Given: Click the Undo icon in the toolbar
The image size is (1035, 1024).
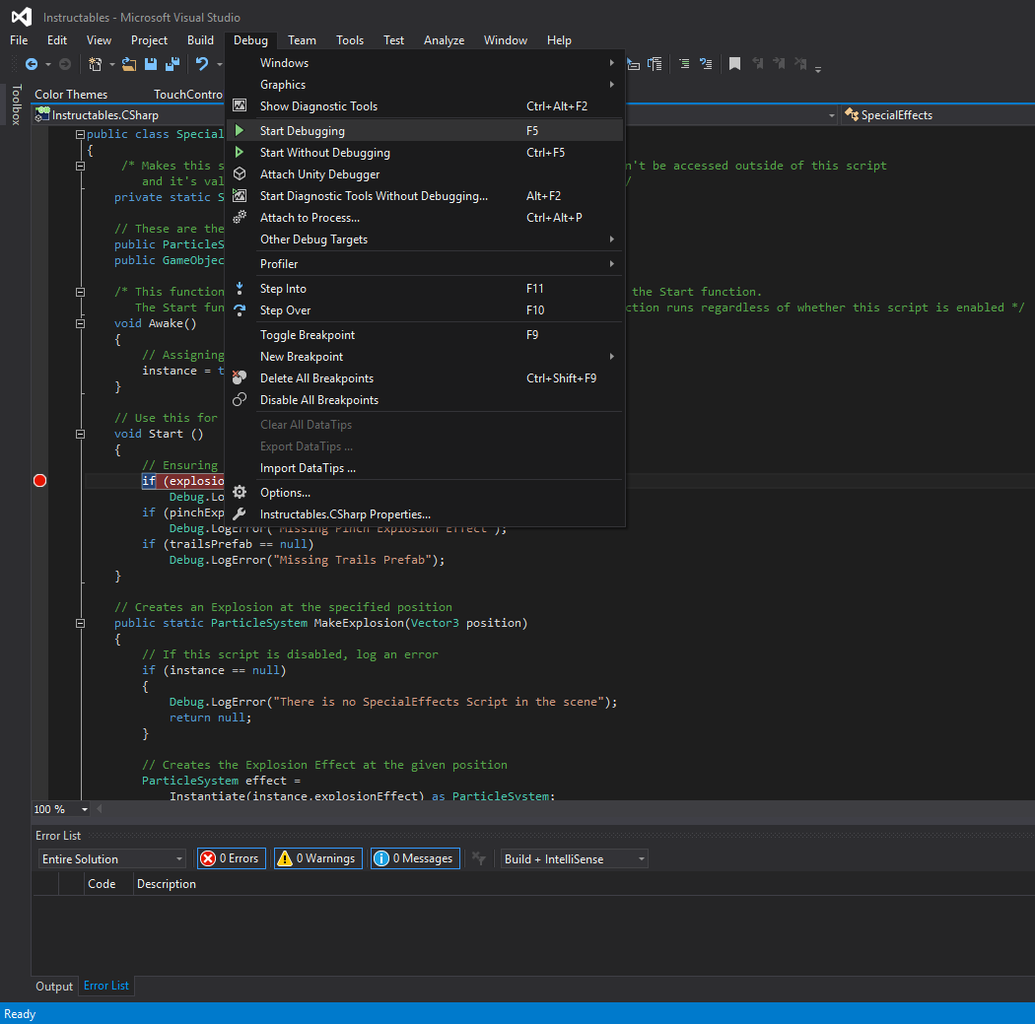Looking at the screenshot, I should pos(203,63).
